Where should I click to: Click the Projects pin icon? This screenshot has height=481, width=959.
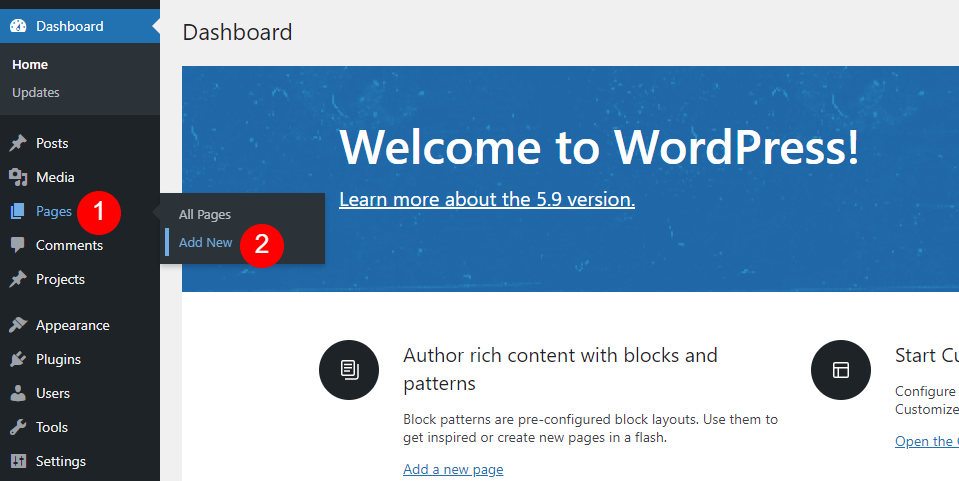pos(18,279)
